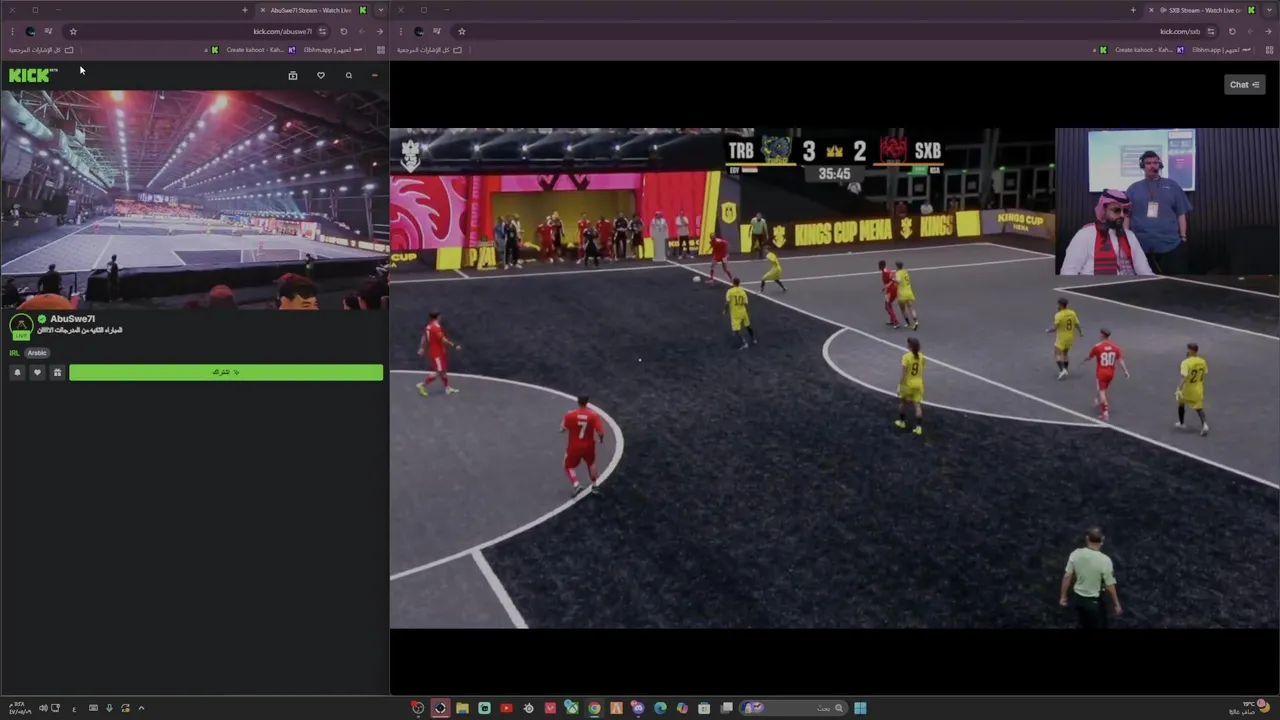Screen dimensions: 1280x720
Task: Click the heart follow icon beside subscribe button
Action: (37, 372)
